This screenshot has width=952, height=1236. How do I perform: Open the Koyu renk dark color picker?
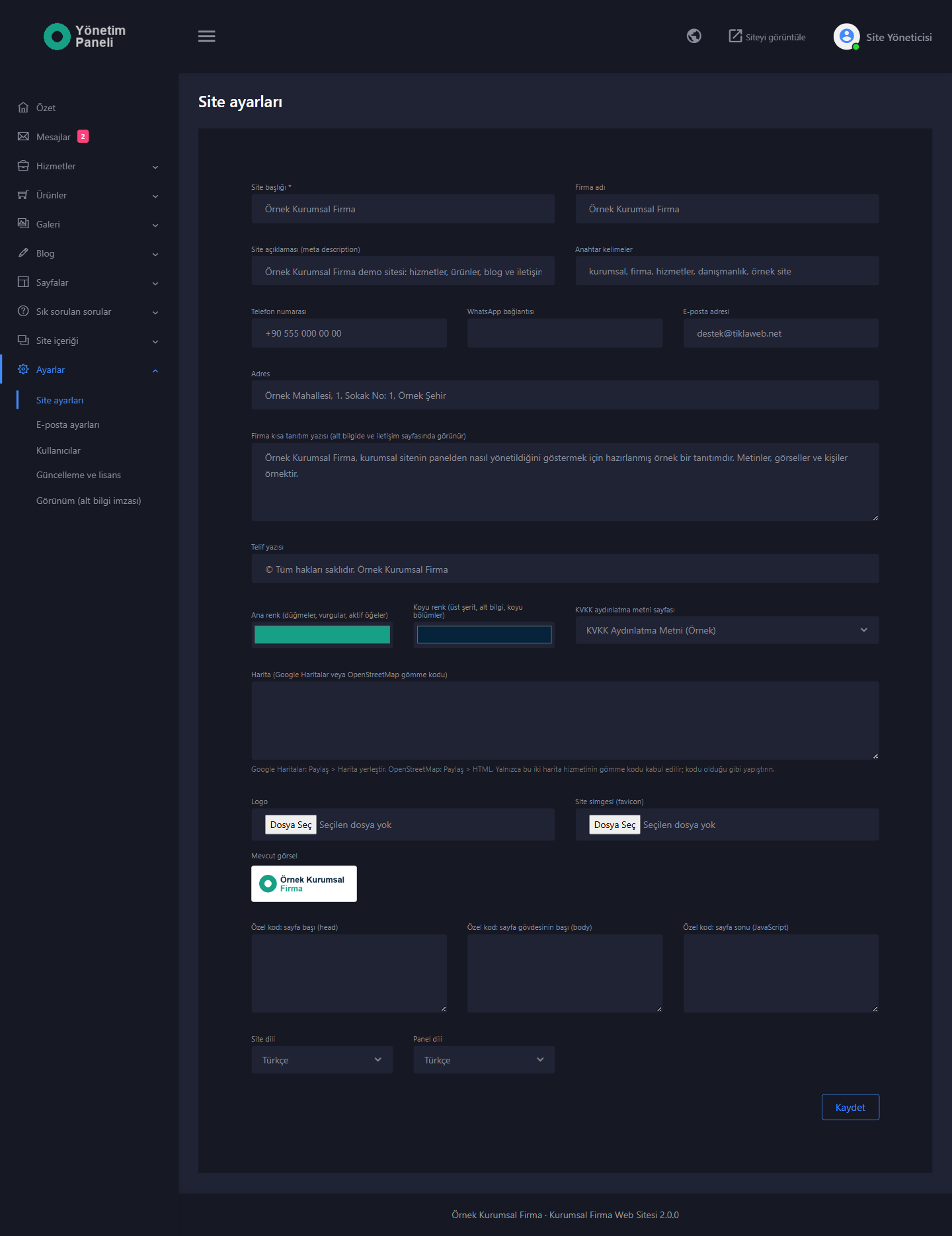pyautogui.click(x=484, y=635)
